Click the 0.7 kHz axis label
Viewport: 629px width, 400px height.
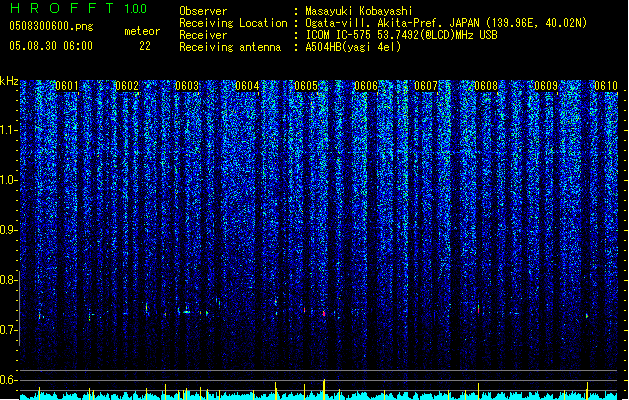[x=8, y=330]
